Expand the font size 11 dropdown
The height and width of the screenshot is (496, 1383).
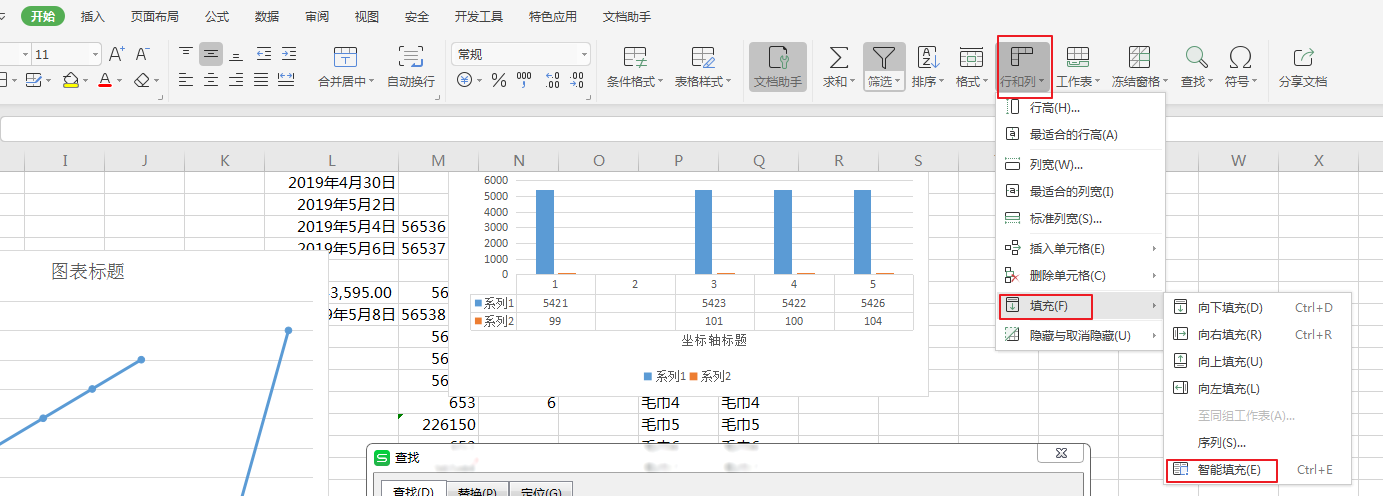96,54
